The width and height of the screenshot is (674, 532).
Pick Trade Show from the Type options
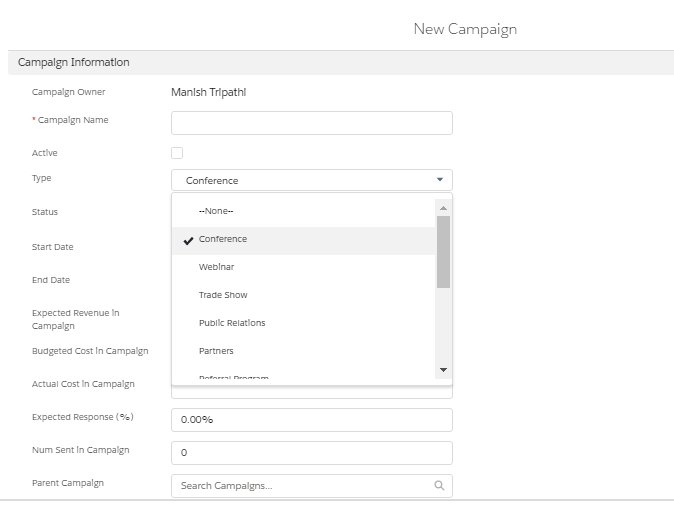[x=223, y=295]
